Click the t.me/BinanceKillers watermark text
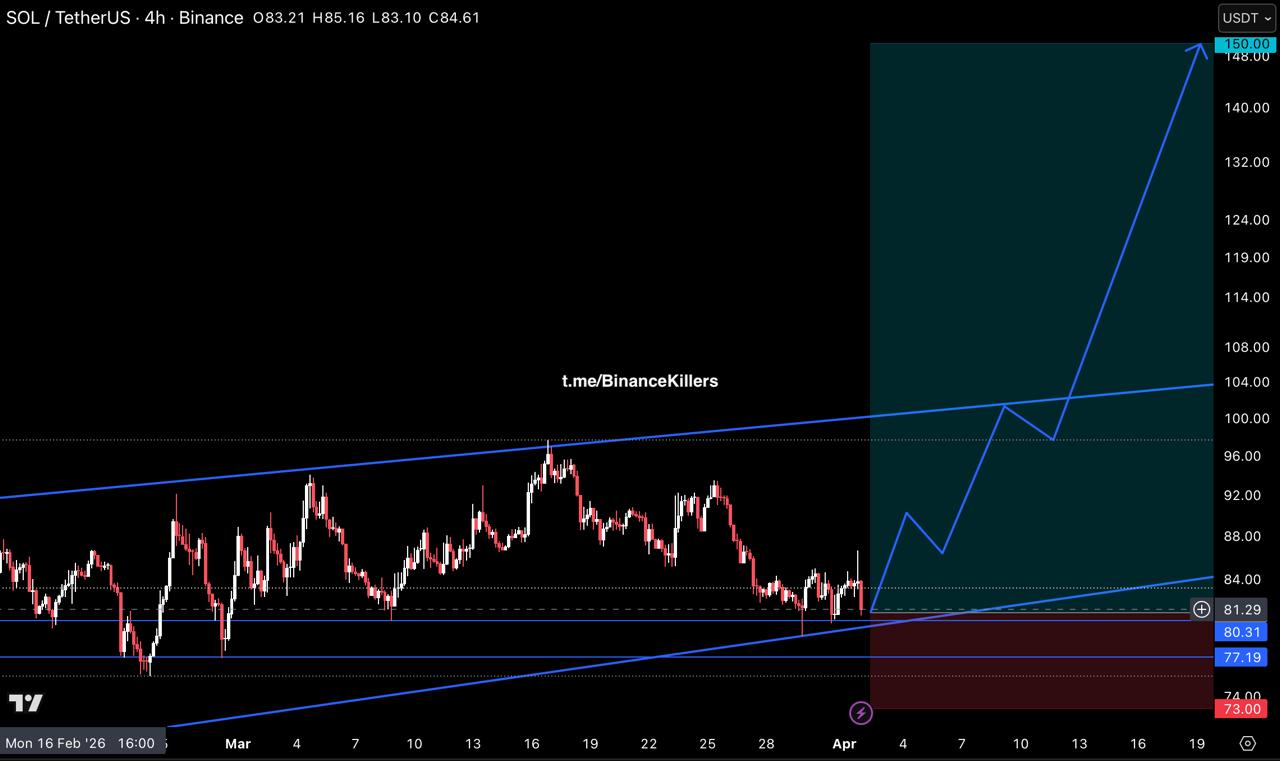Viewport: 1280px width, 761px height. pos(639,381)
